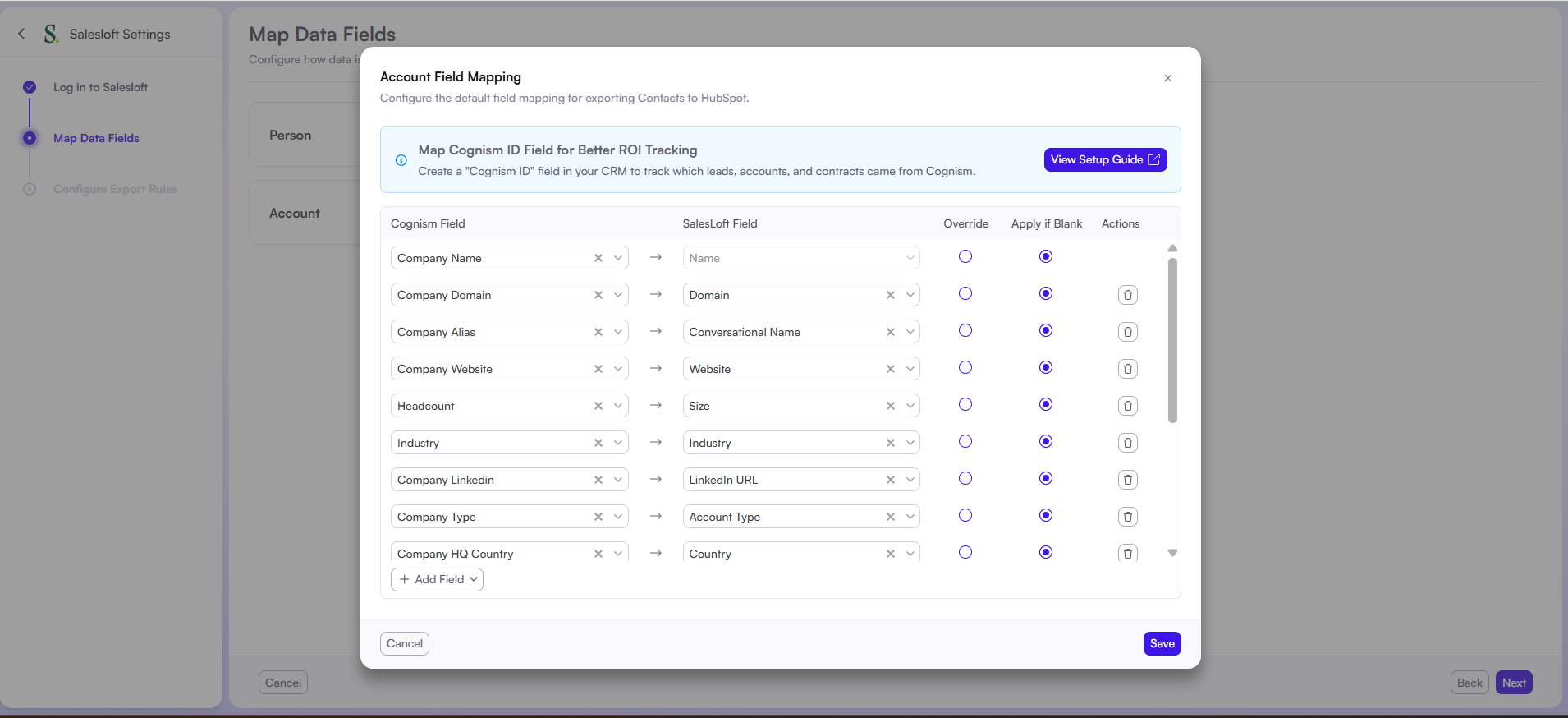Open the View Setup Guide link

coord(1105,159)
